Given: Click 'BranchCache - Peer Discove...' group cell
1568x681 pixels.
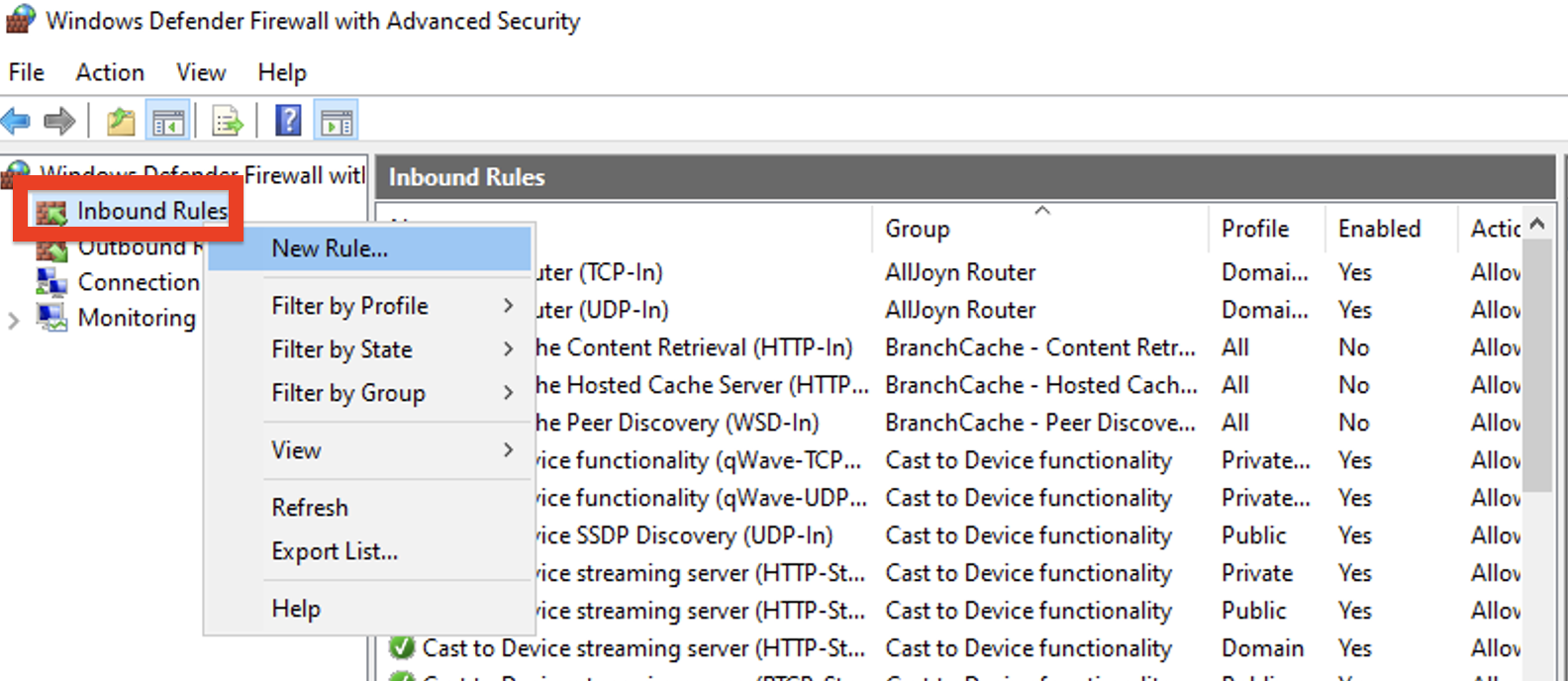Looking at the screenshot, I should pos(1040,423).
